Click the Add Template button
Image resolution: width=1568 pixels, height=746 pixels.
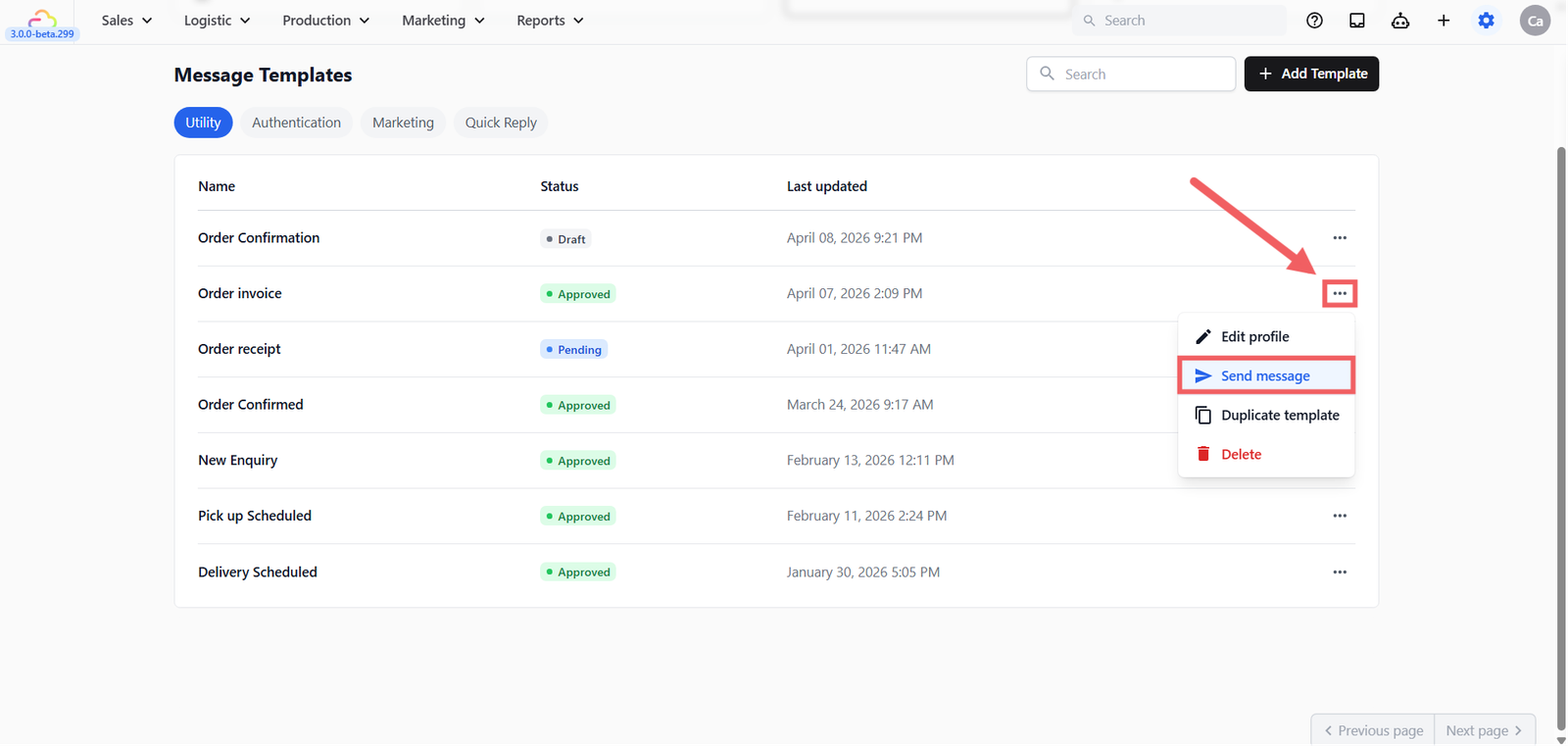1311,74
